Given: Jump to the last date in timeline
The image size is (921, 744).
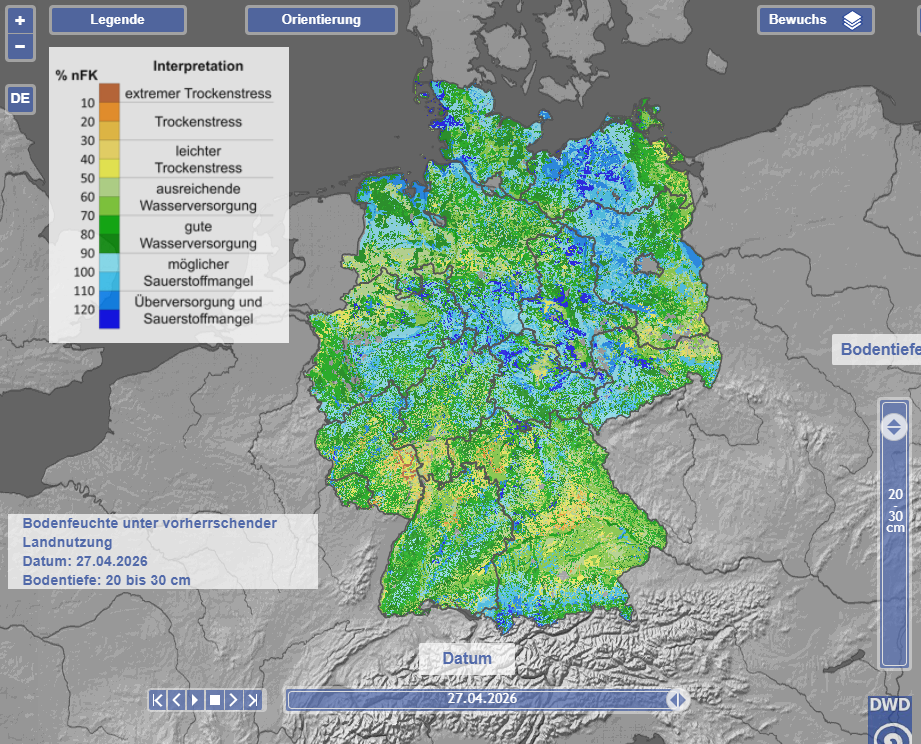Looking at the screenshot, I should pyautogui.click(x=253, y=700).
